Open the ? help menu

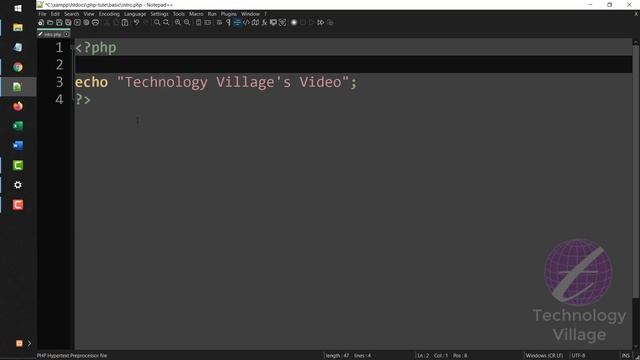265,14
